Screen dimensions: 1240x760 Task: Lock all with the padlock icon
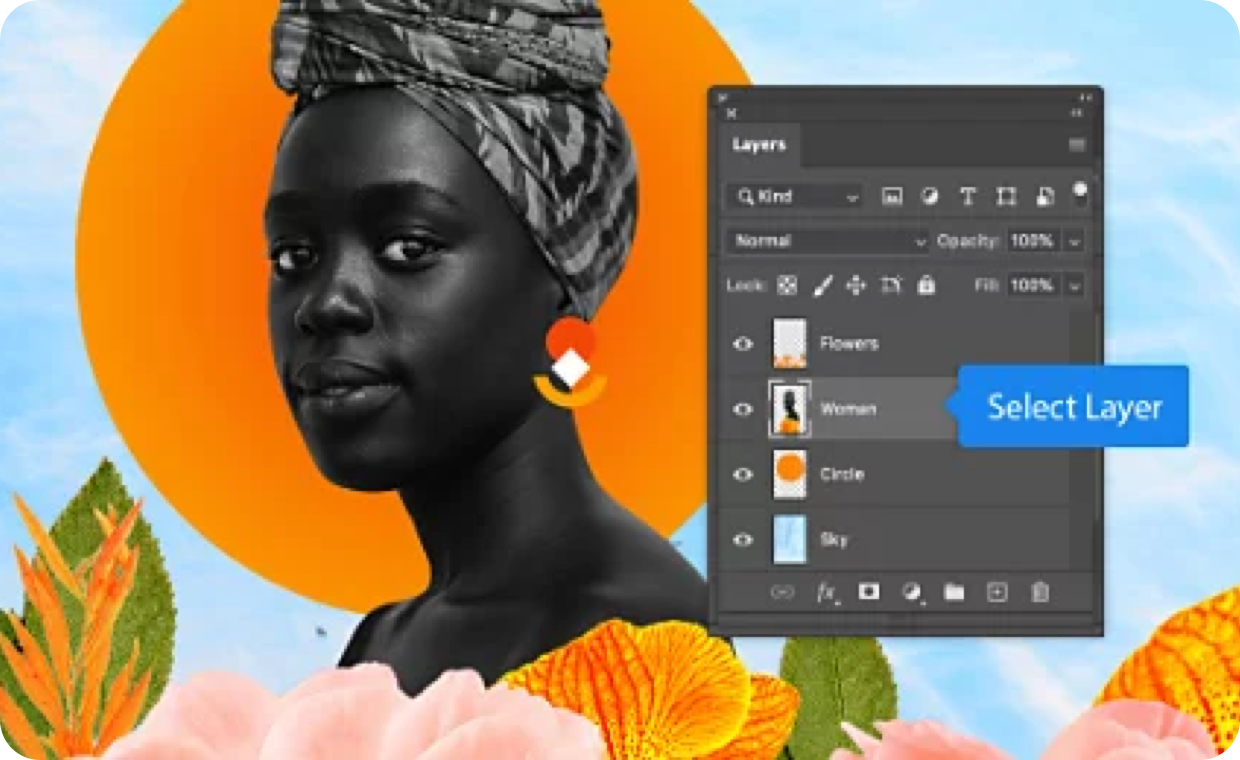point(927,286)
